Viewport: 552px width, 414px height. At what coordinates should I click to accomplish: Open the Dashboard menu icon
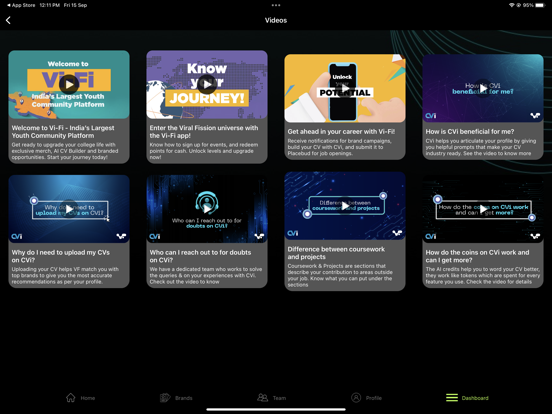452,398
